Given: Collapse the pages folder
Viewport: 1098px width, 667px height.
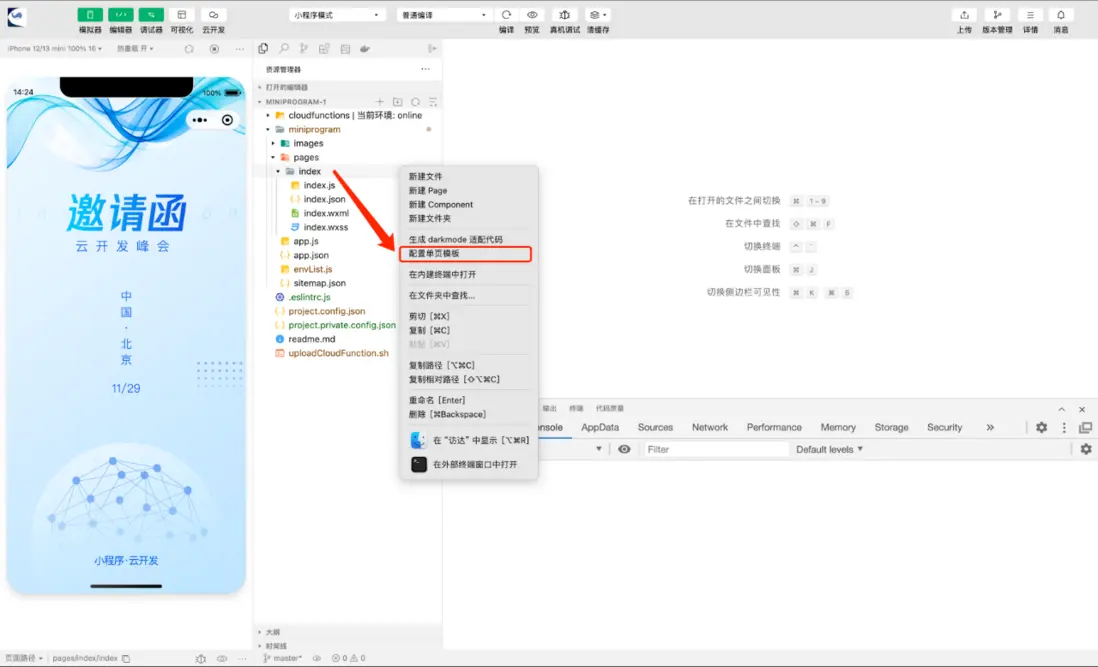Looking at the screenshot, I should coord(273,157).
